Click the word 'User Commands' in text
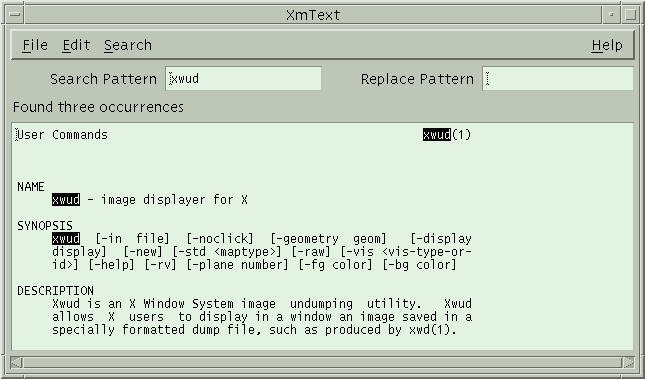Image resolution: width=645 pixels, height=379 pixels. click(x=63, y=135)
